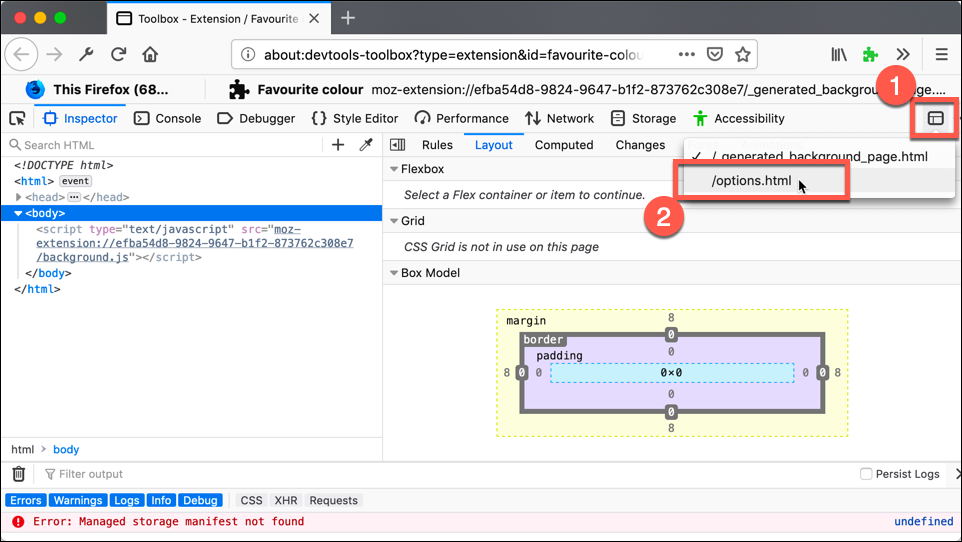Image resolution: width=962 pixels, height=542 pixels.
Task: Clear console output with the trash icon
Action: tap(19, 474)
